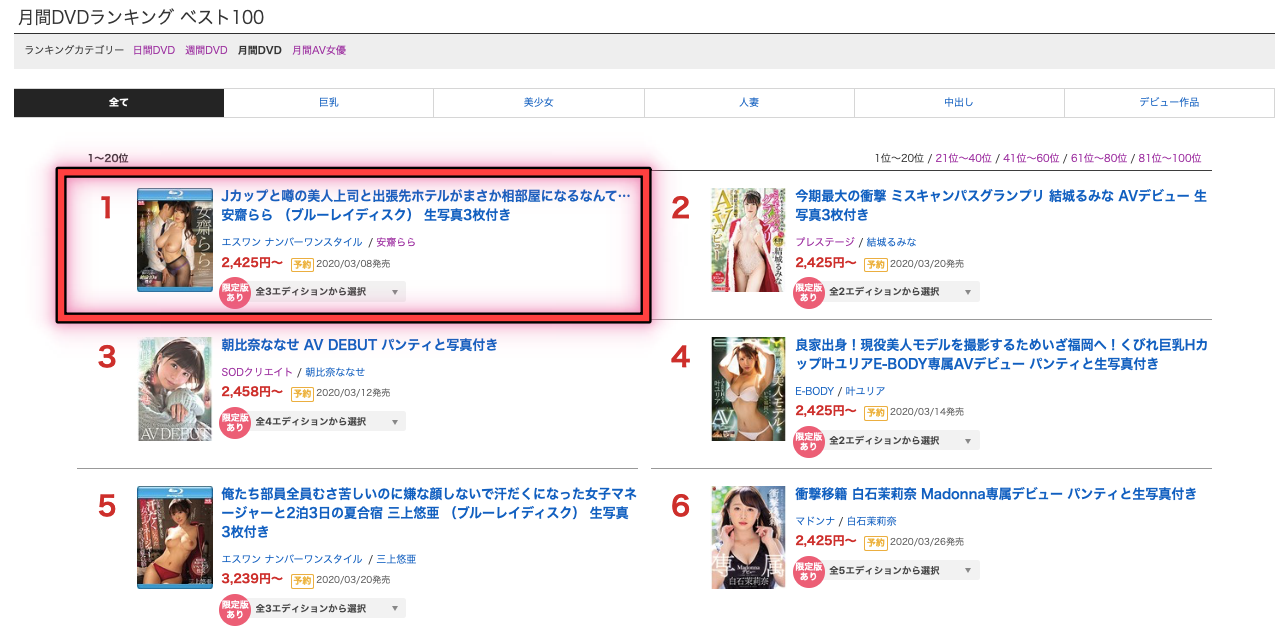Click the 白石茉莉奈 performer link
The height and width of the screenshot is (633, 1281).
click(872, 521)
